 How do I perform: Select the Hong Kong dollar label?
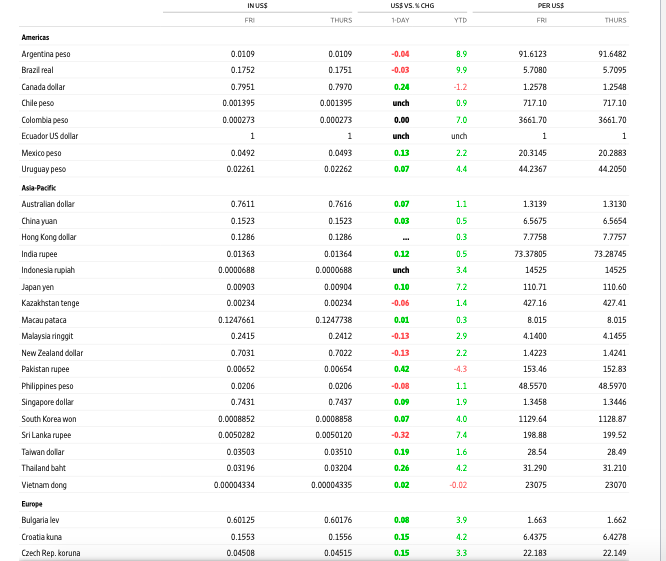click(x=49, y=237)
